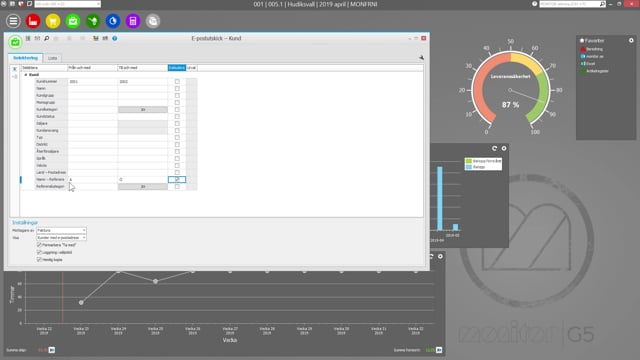Click the magnifier search icon in window toolbar

click(x=47, y=38)
